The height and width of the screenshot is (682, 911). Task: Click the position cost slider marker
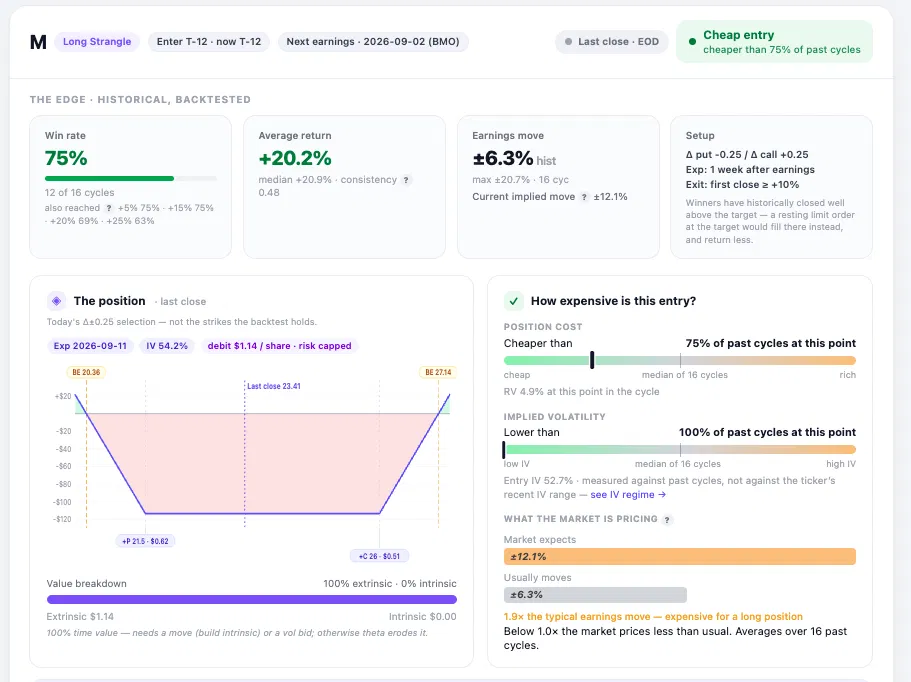coord(592,360)
